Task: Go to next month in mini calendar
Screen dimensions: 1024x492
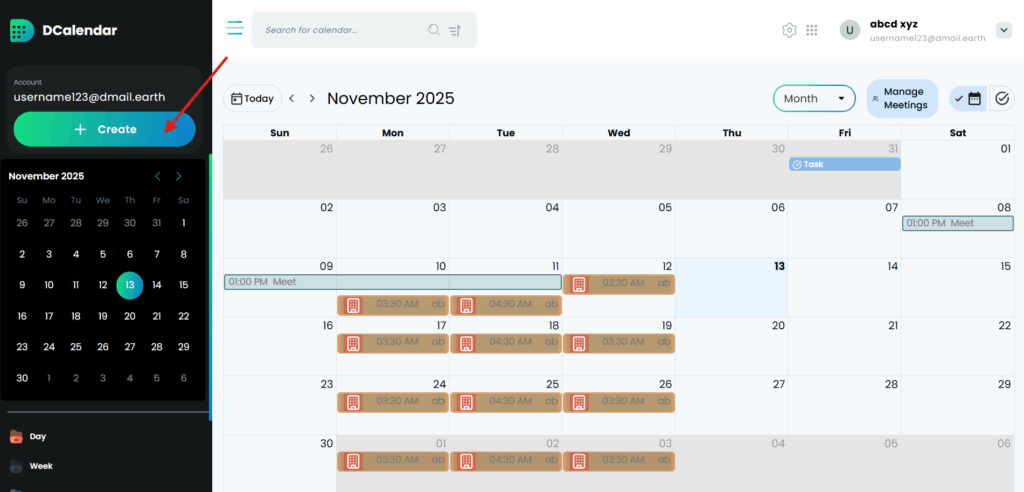Action: click(179, 176)
